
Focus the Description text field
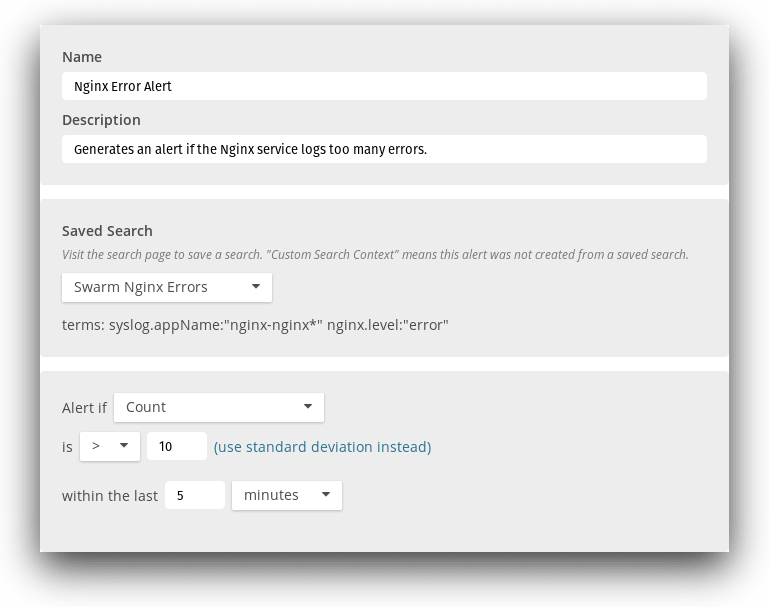(384, 149)
